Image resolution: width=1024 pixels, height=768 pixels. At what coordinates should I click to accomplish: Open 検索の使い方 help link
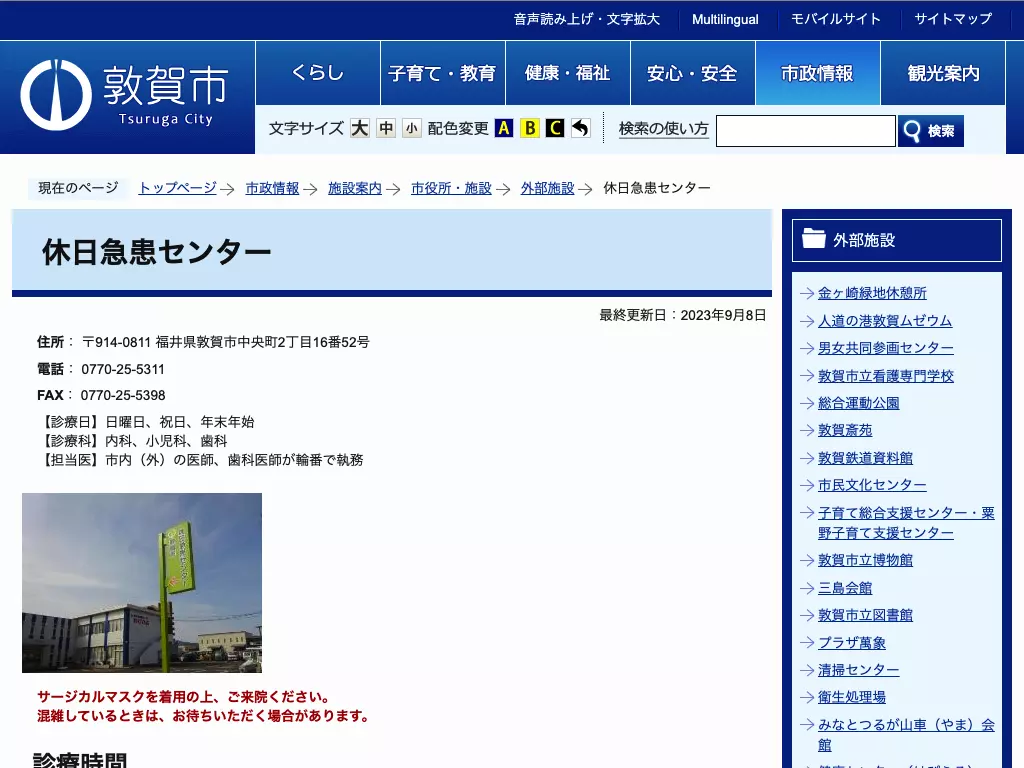click(x=664, y=129)
